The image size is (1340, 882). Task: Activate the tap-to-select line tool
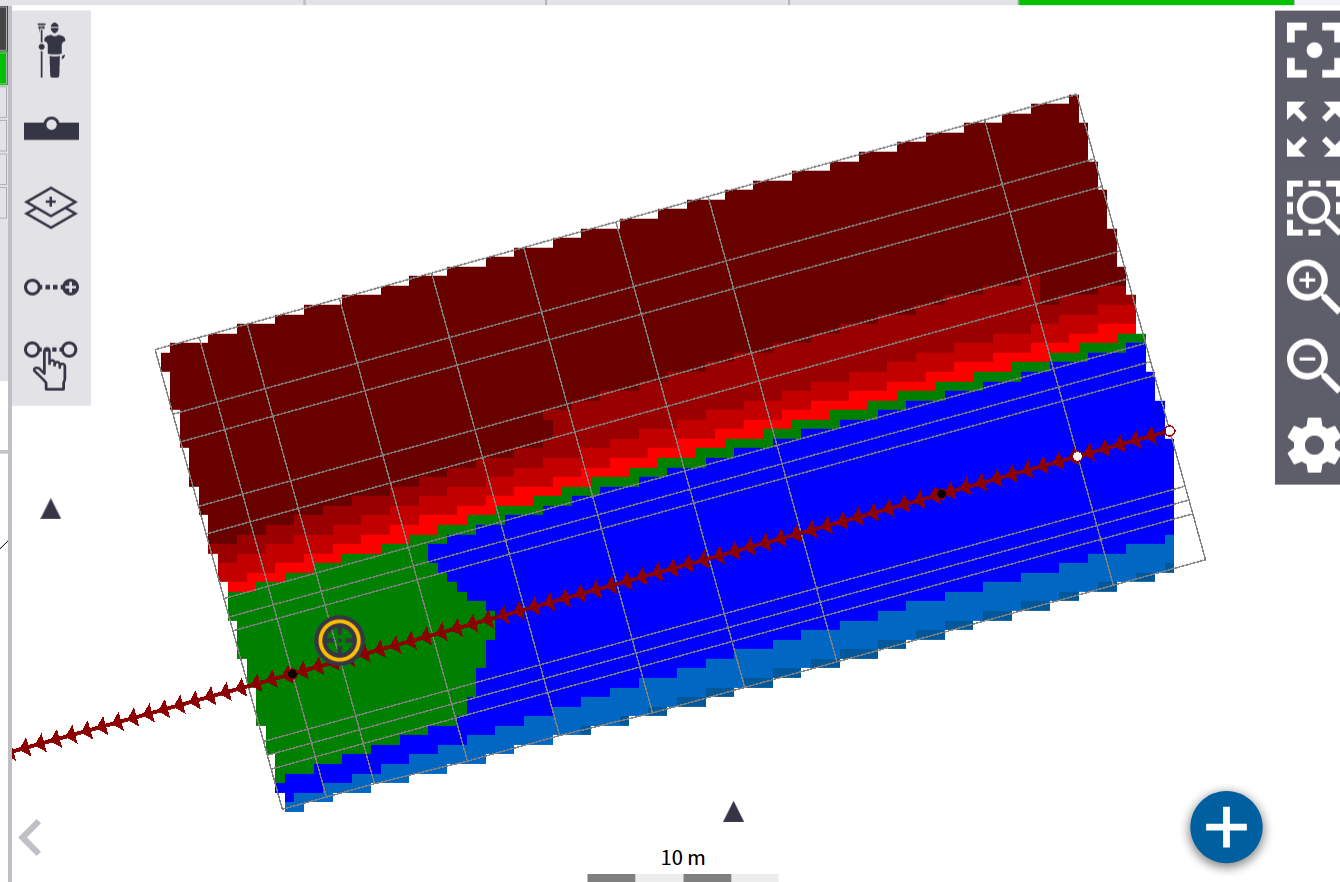tap(51, 364)
